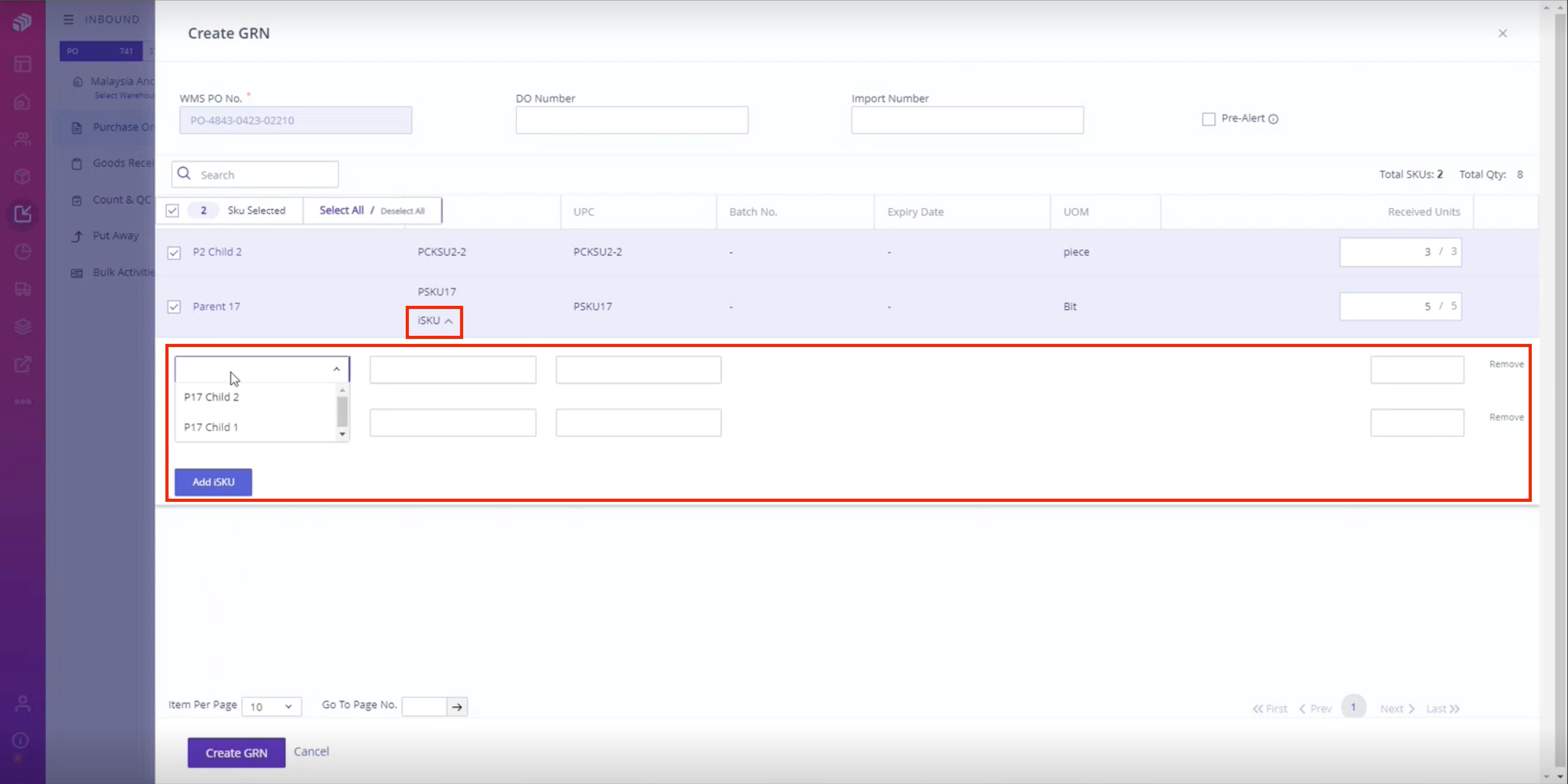Click the search magnifier icon

click(184, 174)
